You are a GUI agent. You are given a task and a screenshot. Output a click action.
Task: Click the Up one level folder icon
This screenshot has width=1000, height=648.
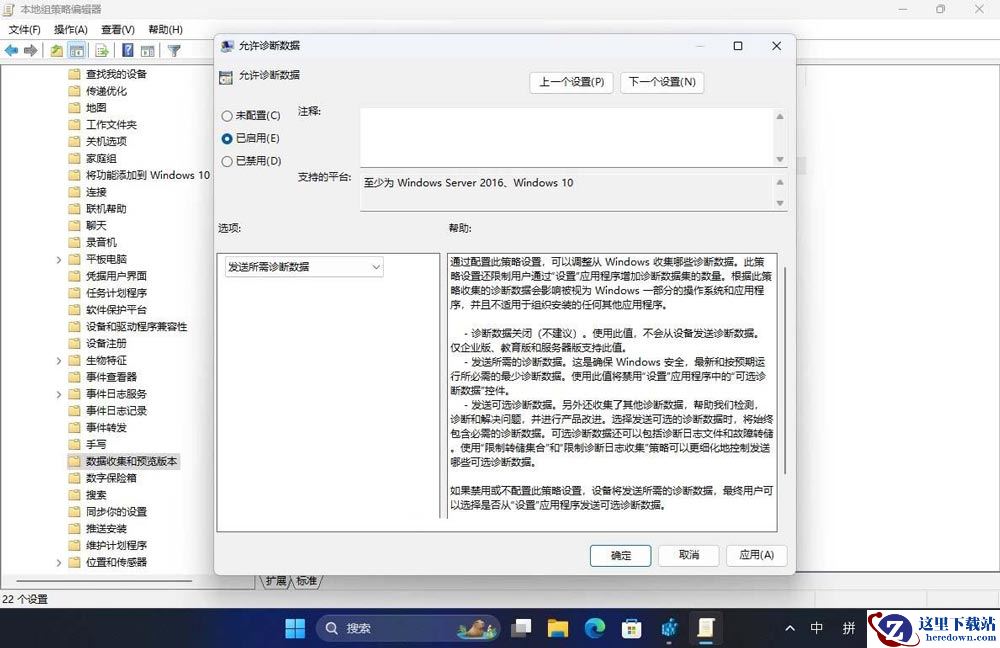pyautogui.click(x=57, y=50)
